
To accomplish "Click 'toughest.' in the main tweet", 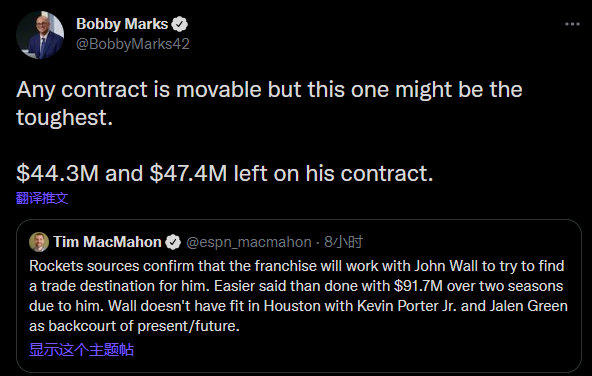I will click(65, 117).
